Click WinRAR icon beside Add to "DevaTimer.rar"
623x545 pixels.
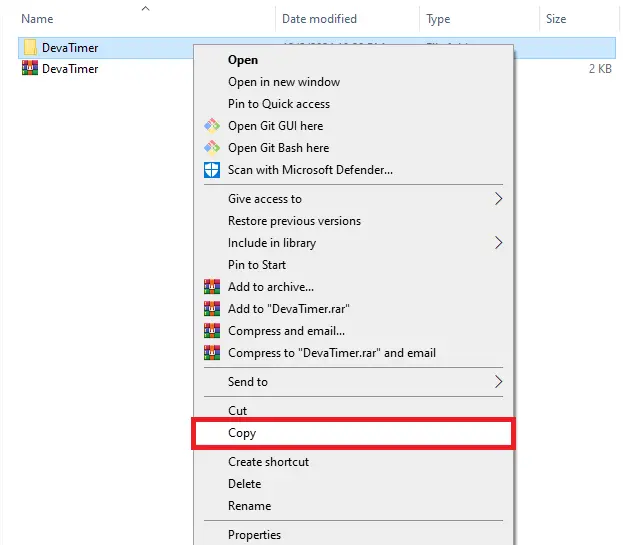coord(211,309)
